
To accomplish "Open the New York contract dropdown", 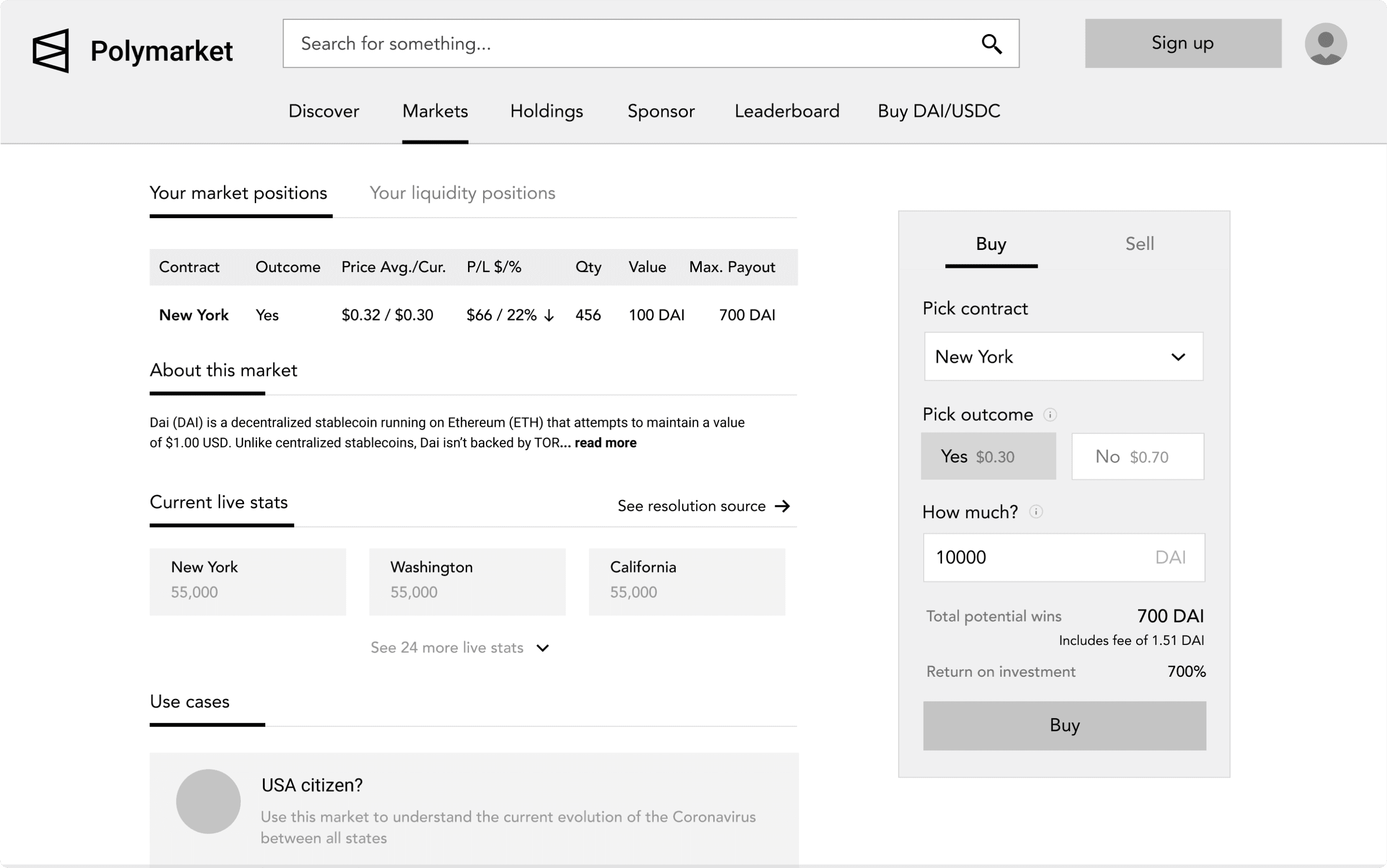I will 1063,357.
